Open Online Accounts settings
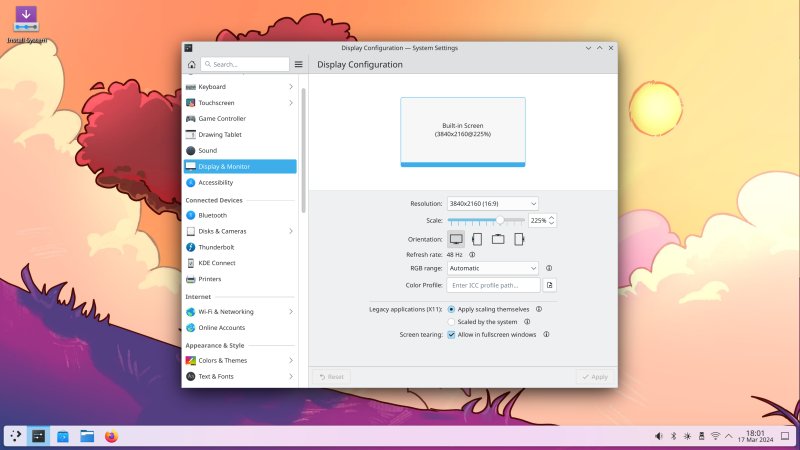Image resolution: width=800 pixels, height=450 pixels. (240, 328)
